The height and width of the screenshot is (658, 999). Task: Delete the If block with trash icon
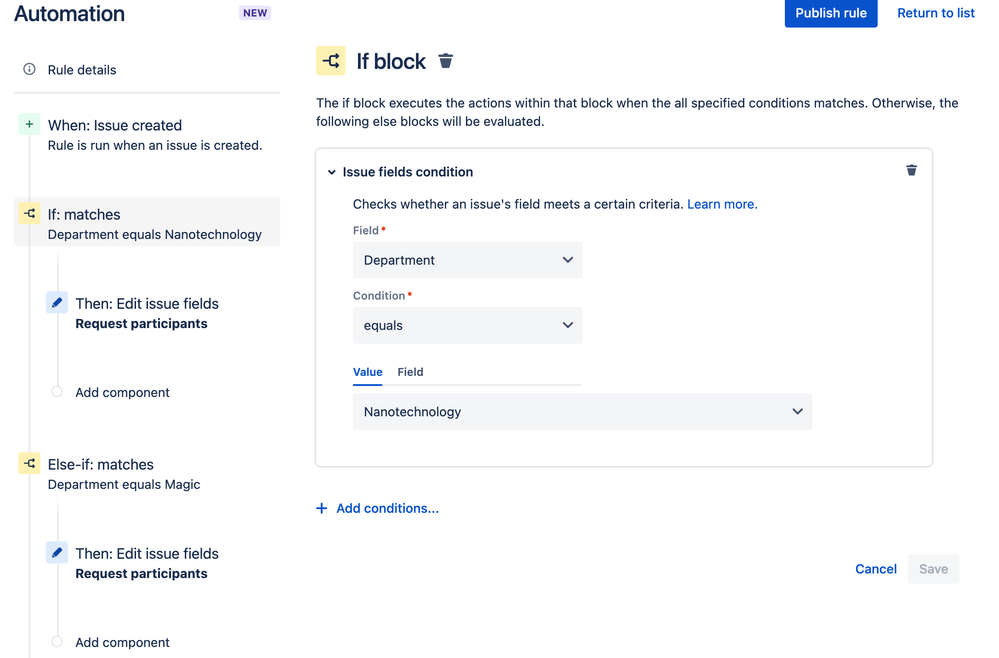(x=446, y=61)
